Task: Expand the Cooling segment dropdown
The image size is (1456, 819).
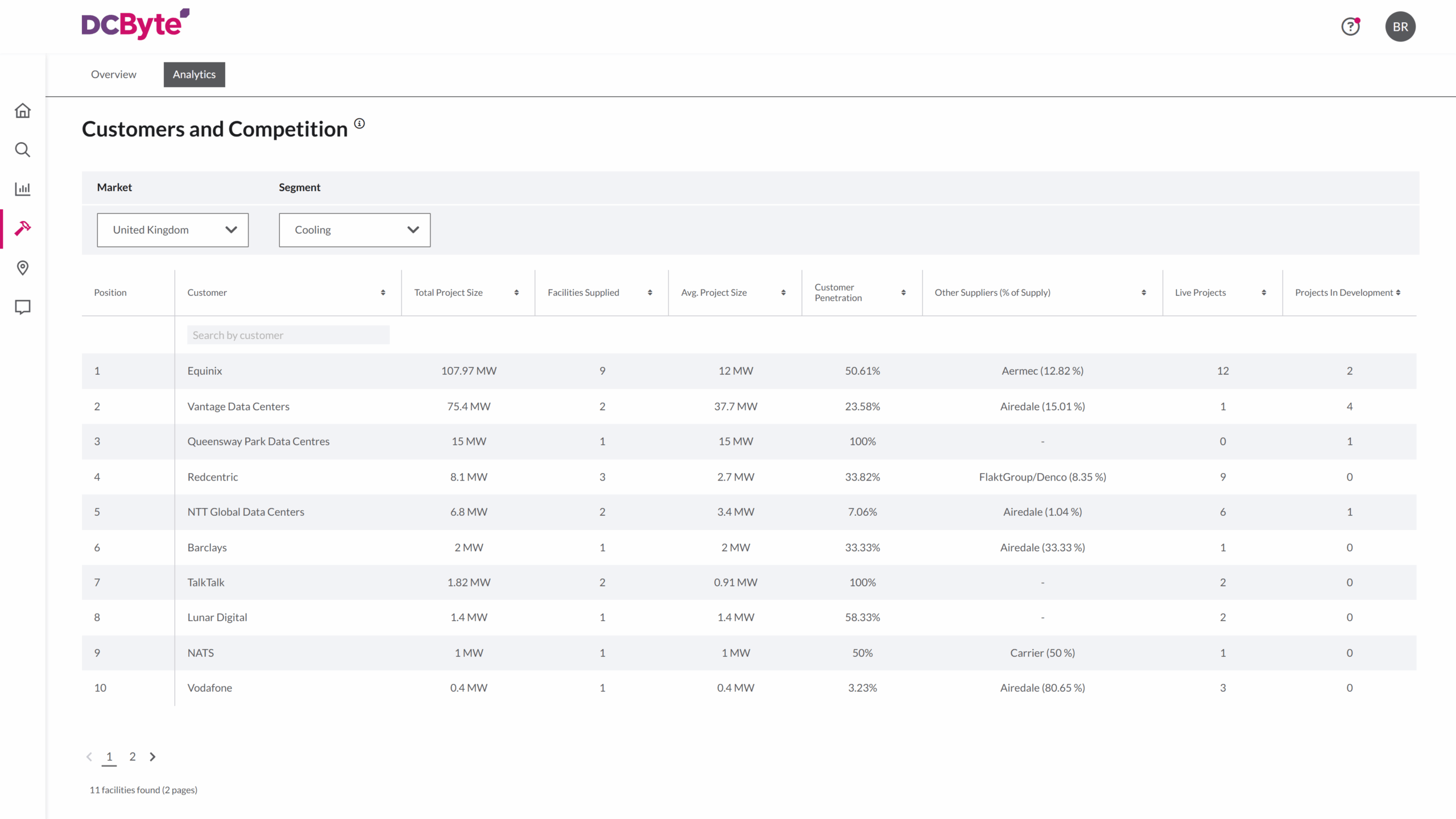Action: (354, 230)
